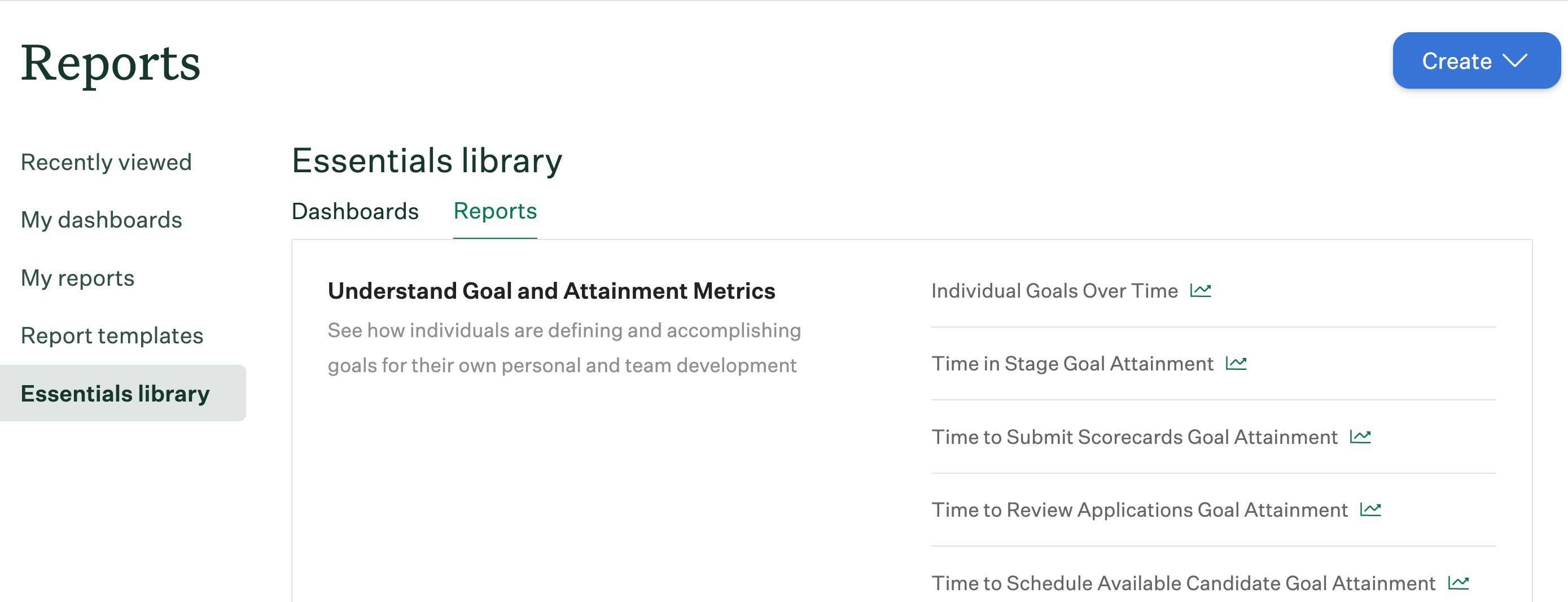Open My reports section
Viewport: 1568px width, 602px height.
(77, 278)
